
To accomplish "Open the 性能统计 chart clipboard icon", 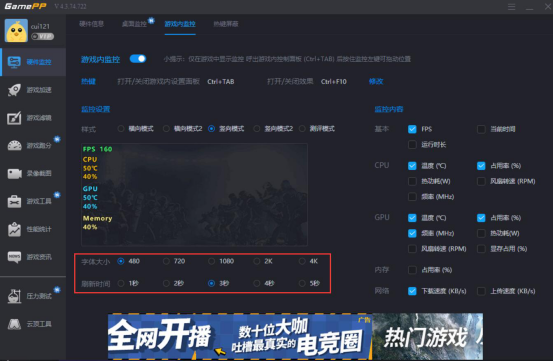I will click(x=14, y=229).
